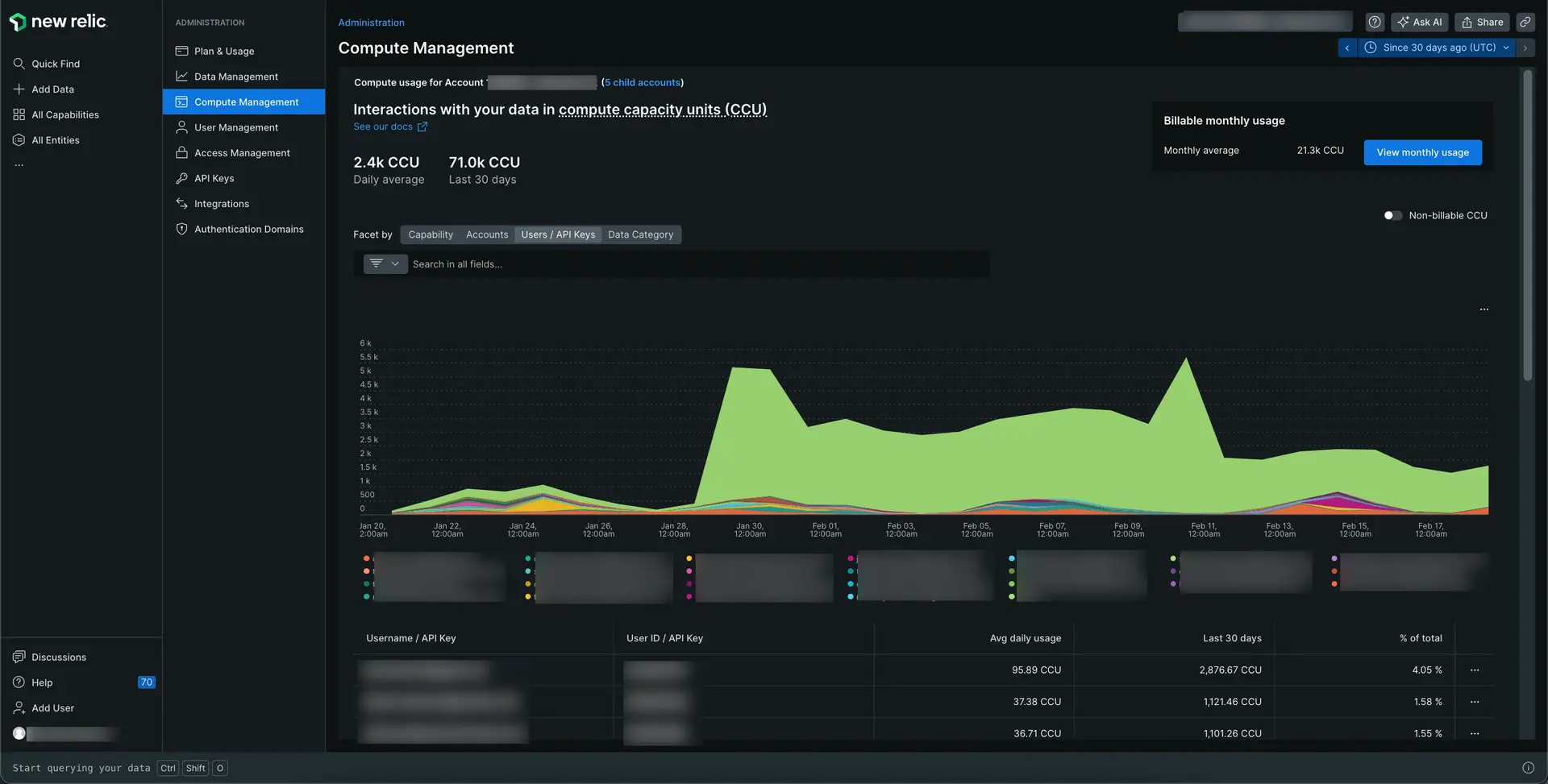Click View monthly usage button

[x=1422, y=152]
